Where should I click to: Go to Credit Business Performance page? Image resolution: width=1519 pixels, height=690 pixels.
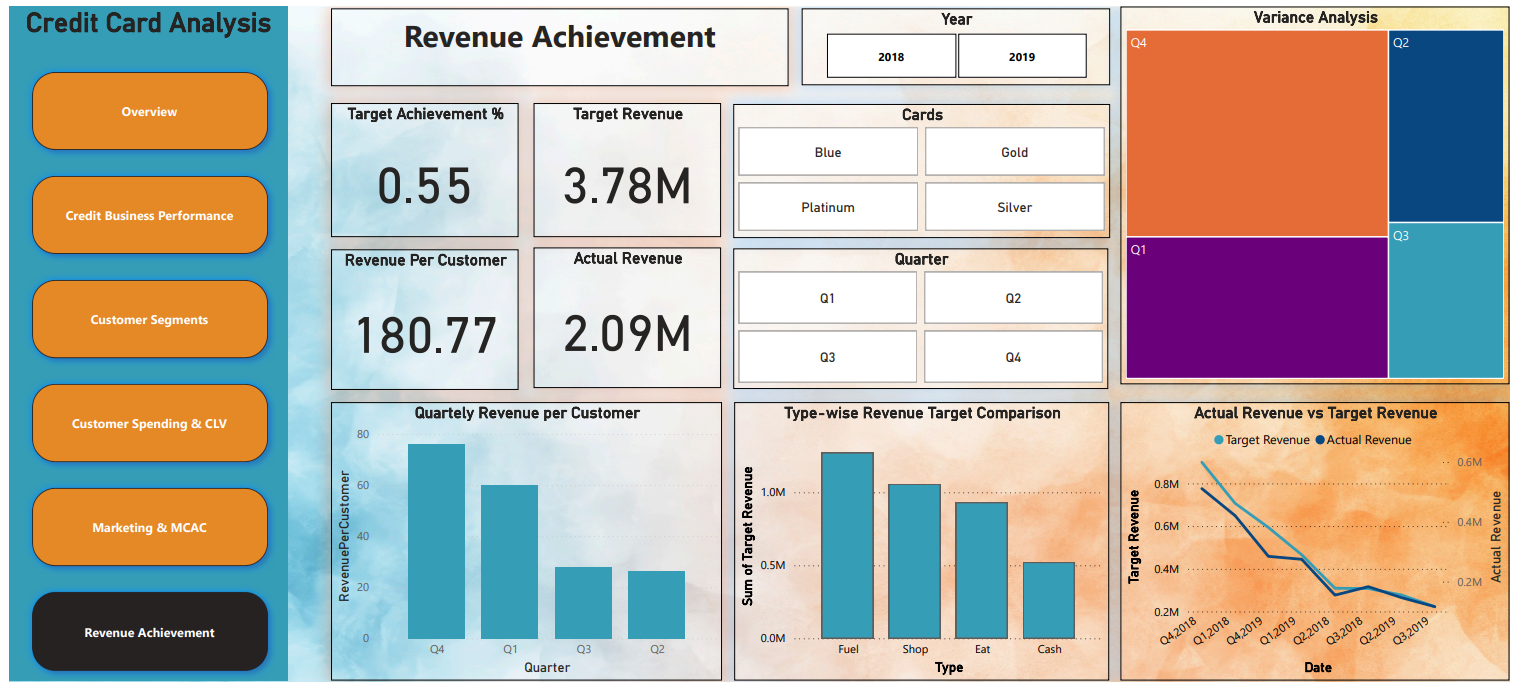point(150,216)
